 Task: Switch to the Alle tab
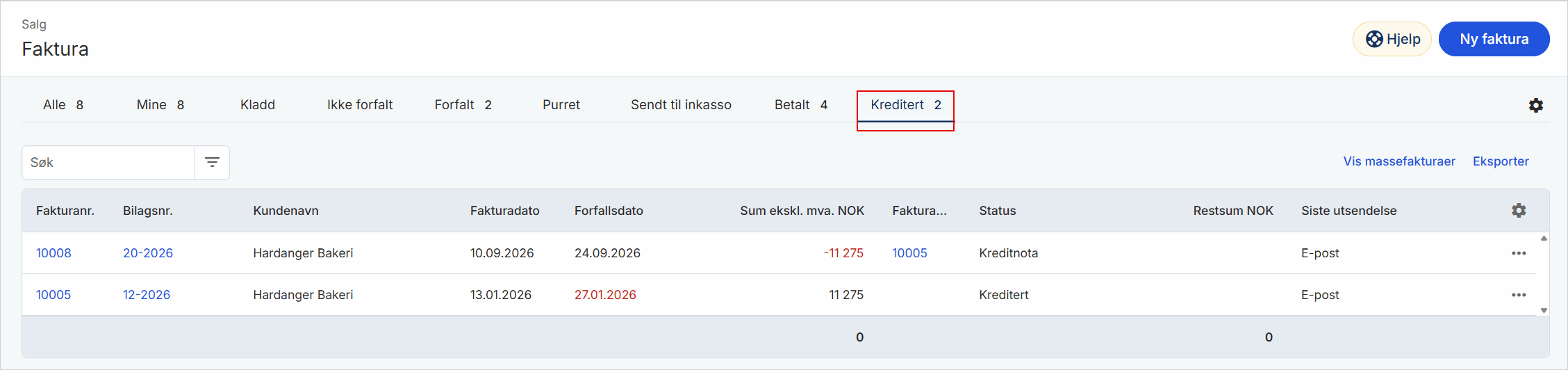(x=63, y=104)
